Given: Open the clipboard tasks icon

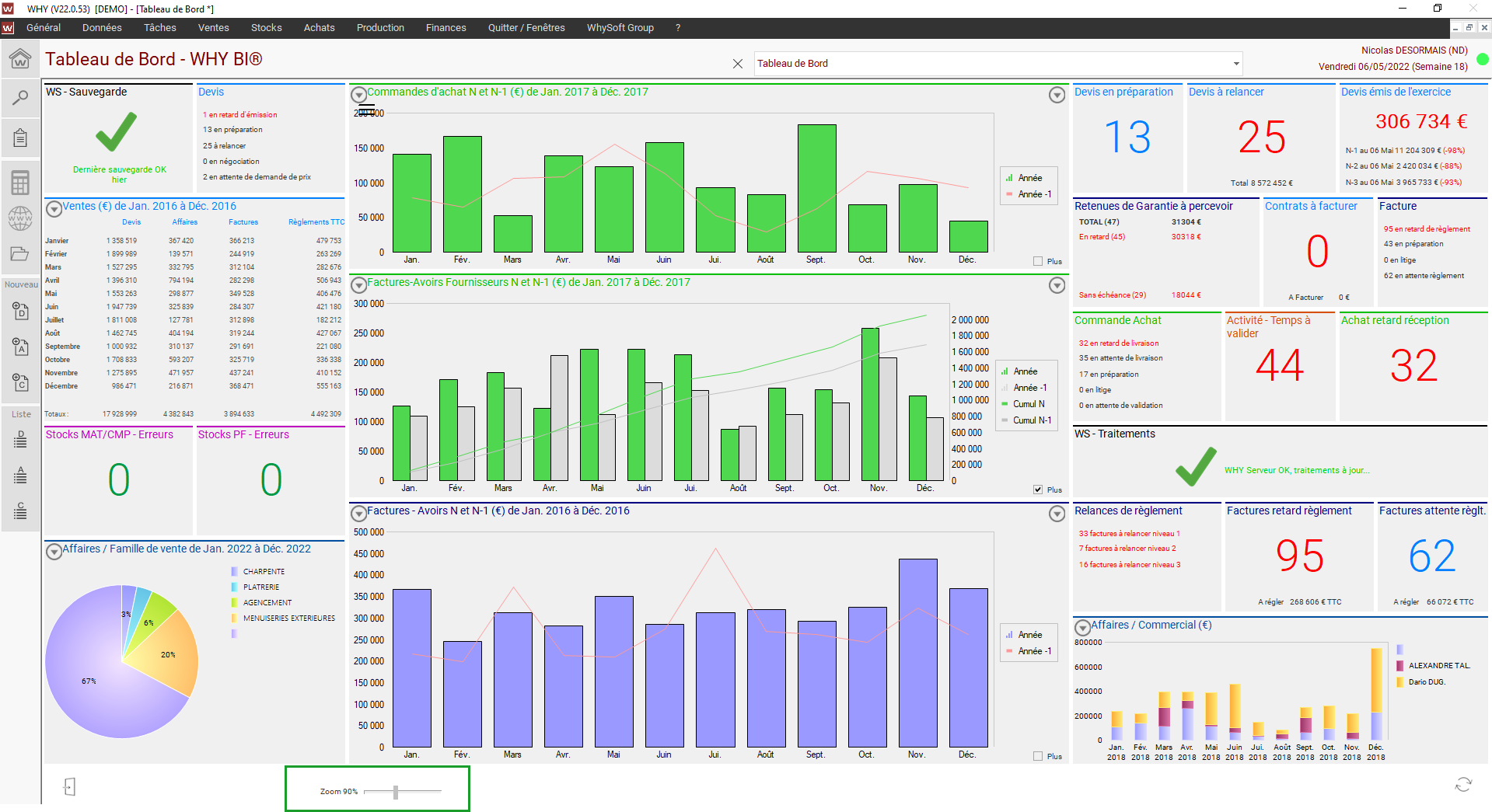Looking at the screenshot, I should (x=20, y=138).
